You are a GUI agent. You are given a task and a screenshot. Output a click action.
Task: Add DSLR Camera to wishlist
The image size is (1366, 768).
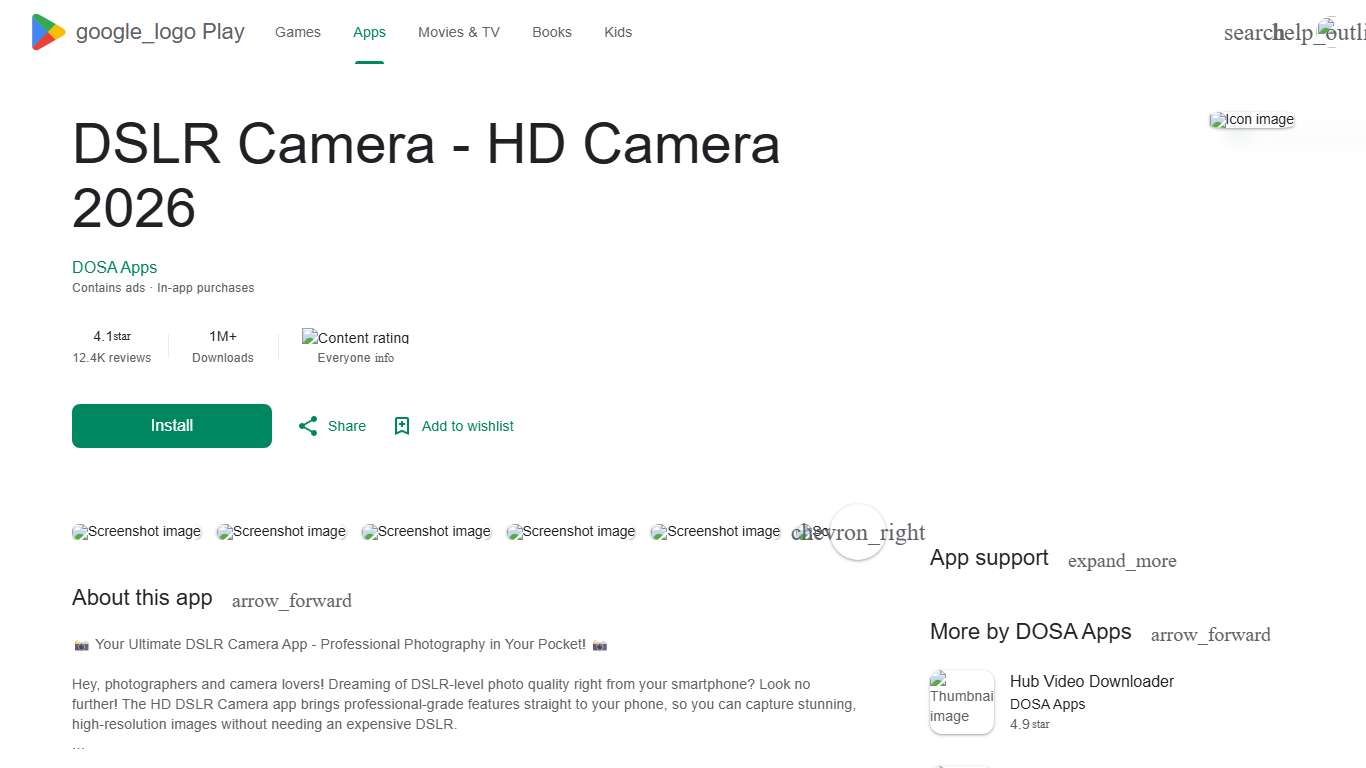tap(453, 426)
